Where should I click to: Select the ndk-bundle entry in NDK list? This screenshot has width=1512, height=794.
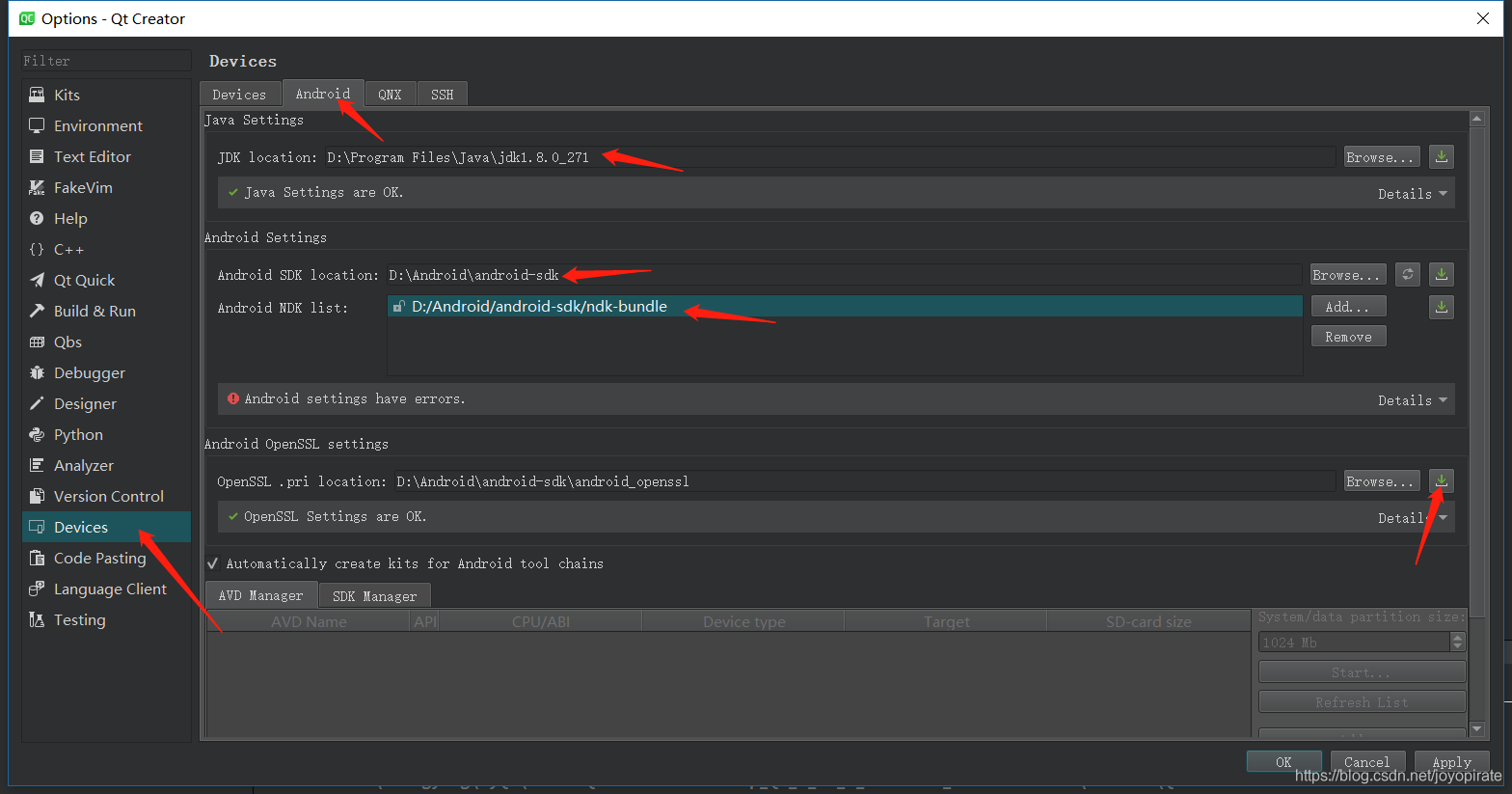(845, 306)
